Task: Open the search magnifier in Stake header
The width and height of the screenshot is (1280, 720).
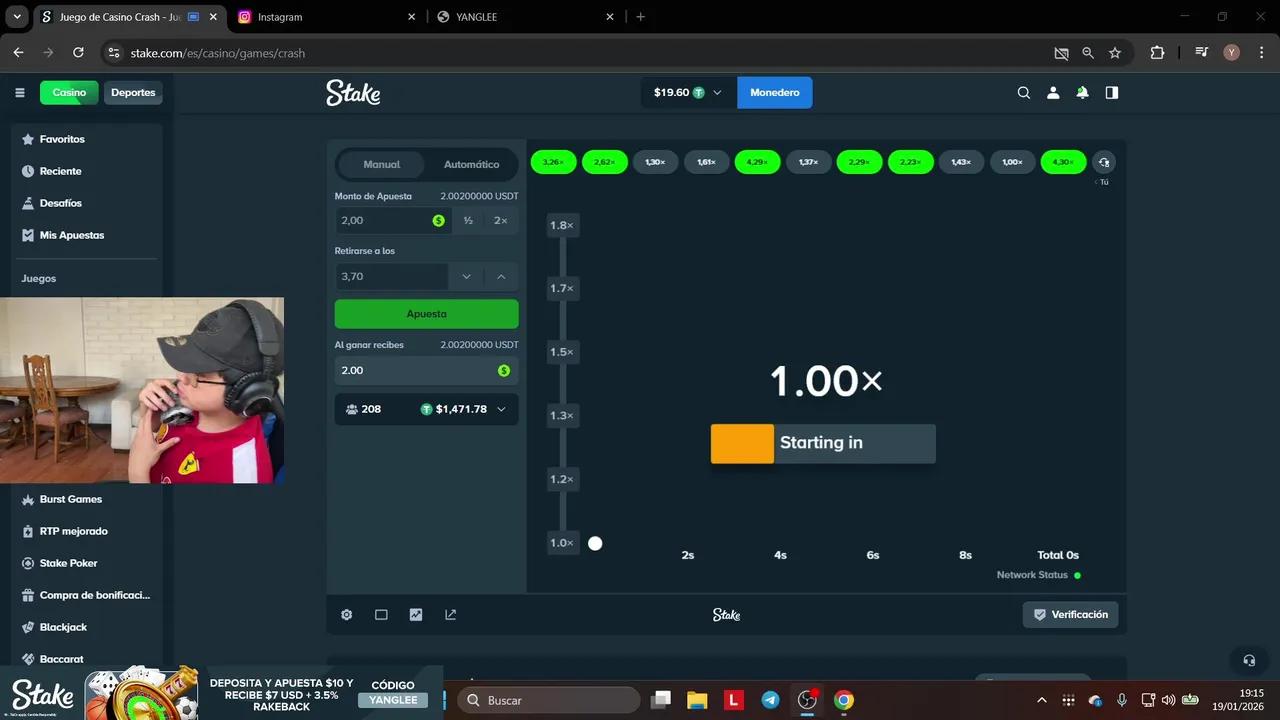Action: [x=1023, y=93]
